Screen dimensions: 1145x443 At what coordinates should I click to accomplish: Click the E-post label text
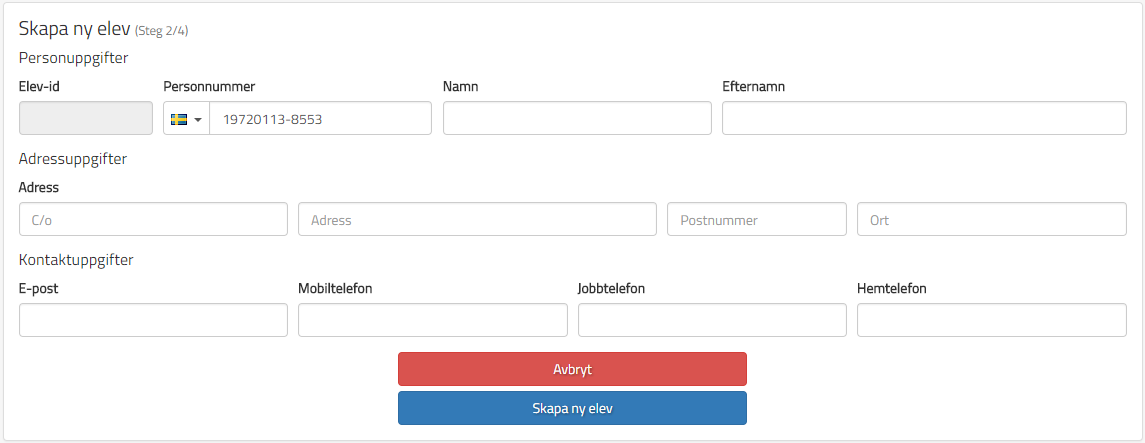[x=39, y=289]
